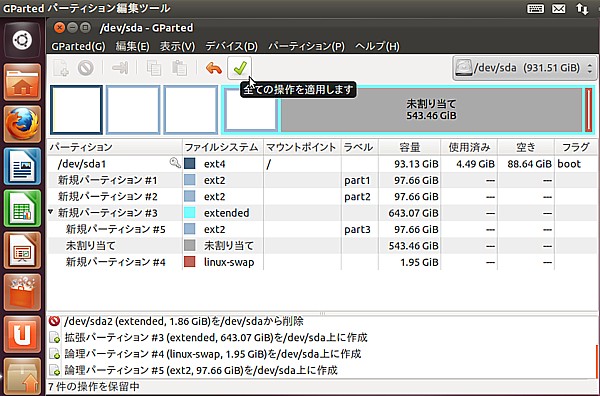This screenshot has width=600, height=396.
Task: Click the copy partition toolbar icon
Action: (154, 68)
